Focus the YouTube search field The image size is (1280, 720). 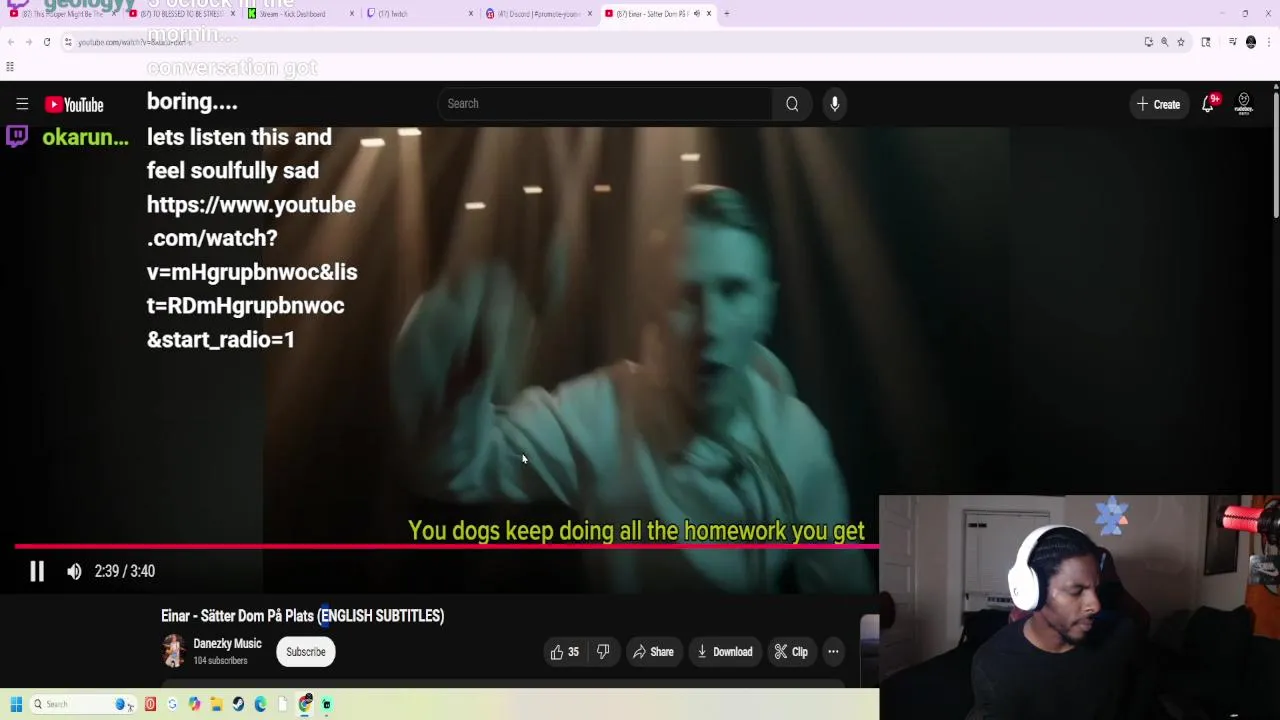pos(605,104)
